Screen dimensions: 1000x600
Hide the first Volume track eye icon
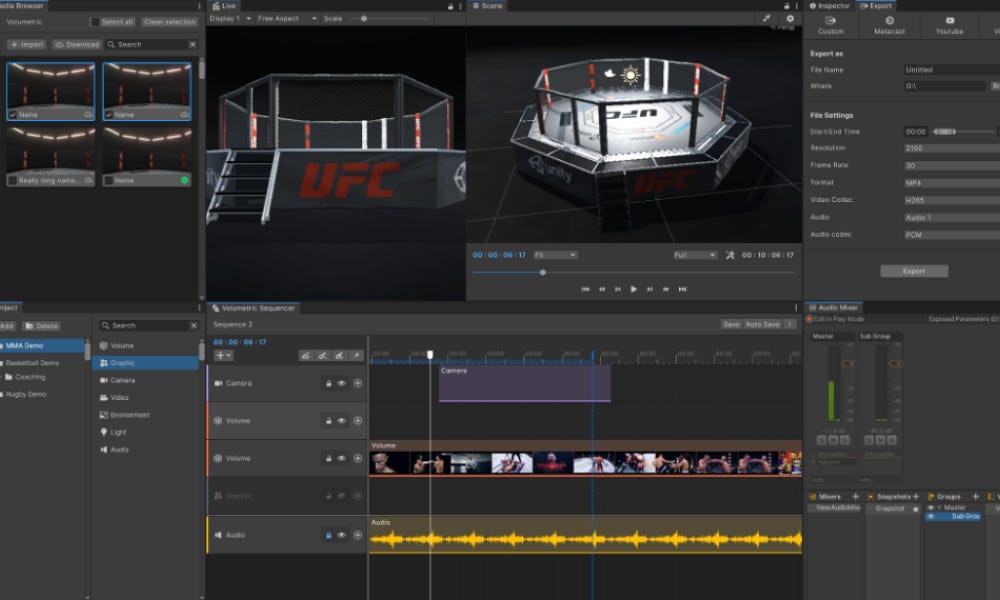coord(342,421)
